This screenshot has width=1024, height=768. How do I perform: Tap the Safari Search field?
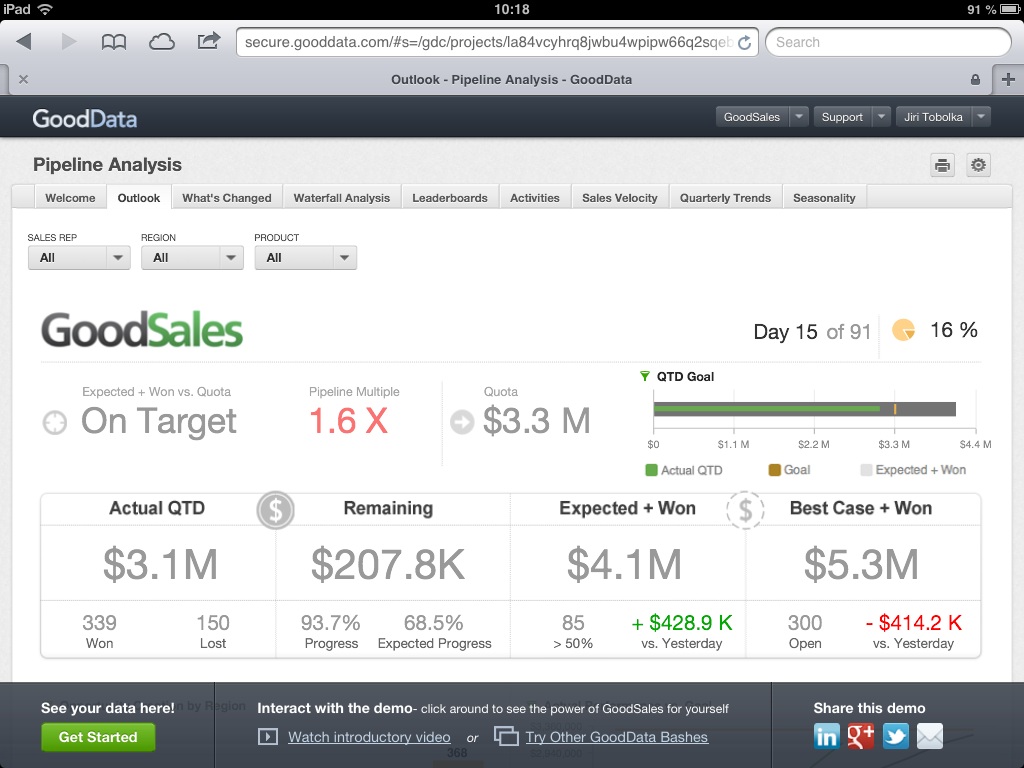(888, 42)
